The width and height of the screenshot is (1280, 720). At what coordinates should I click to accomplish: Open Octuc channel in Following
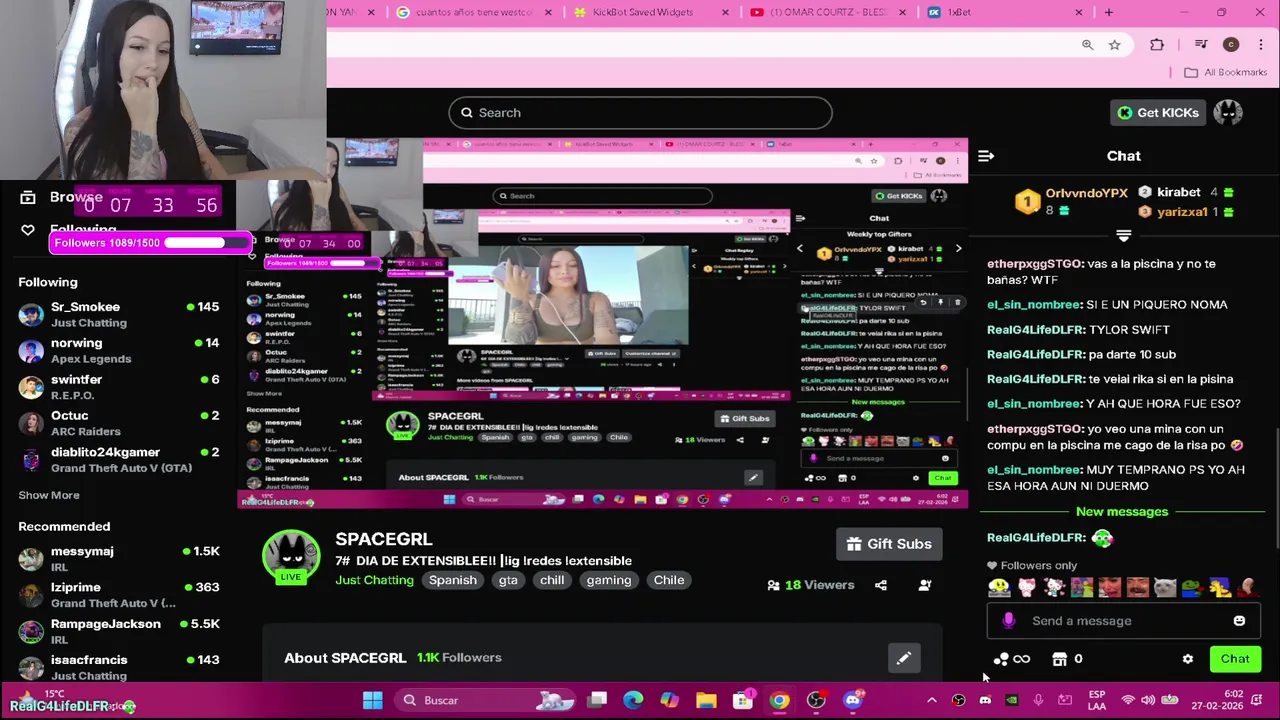(x=120, y=423)
